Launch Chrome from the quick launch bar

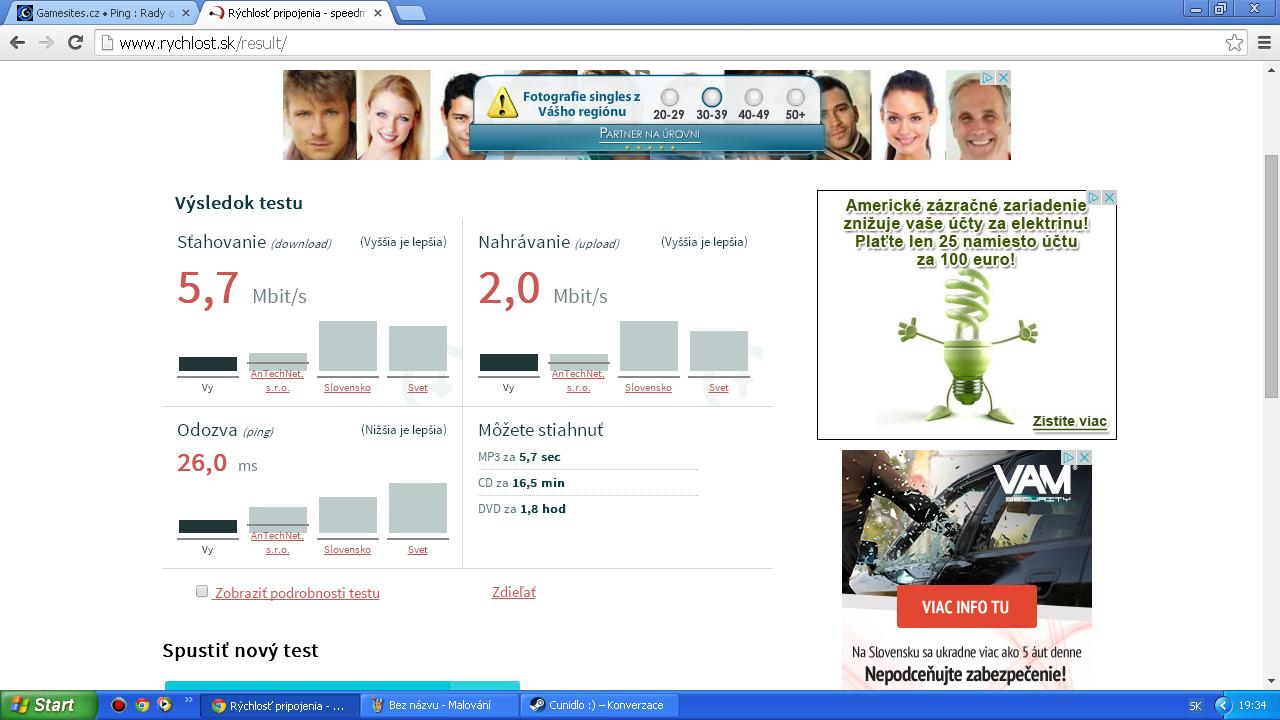pos(142,705)
